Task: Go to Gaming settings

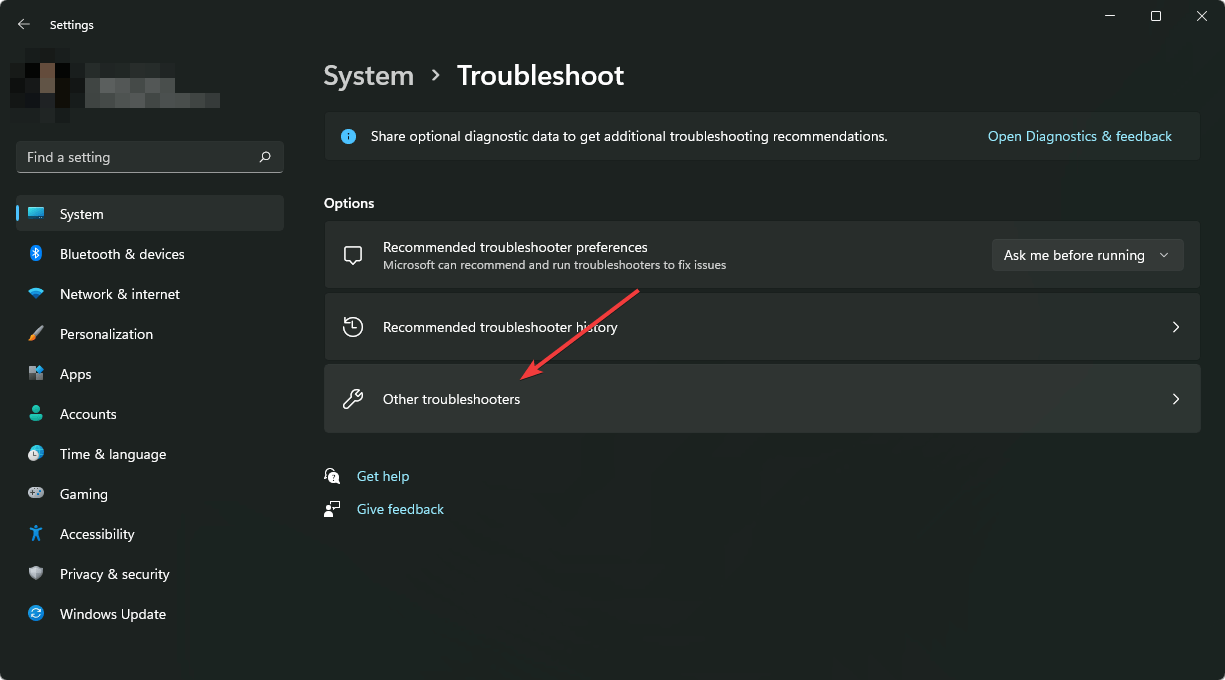Action: point(150,494)
